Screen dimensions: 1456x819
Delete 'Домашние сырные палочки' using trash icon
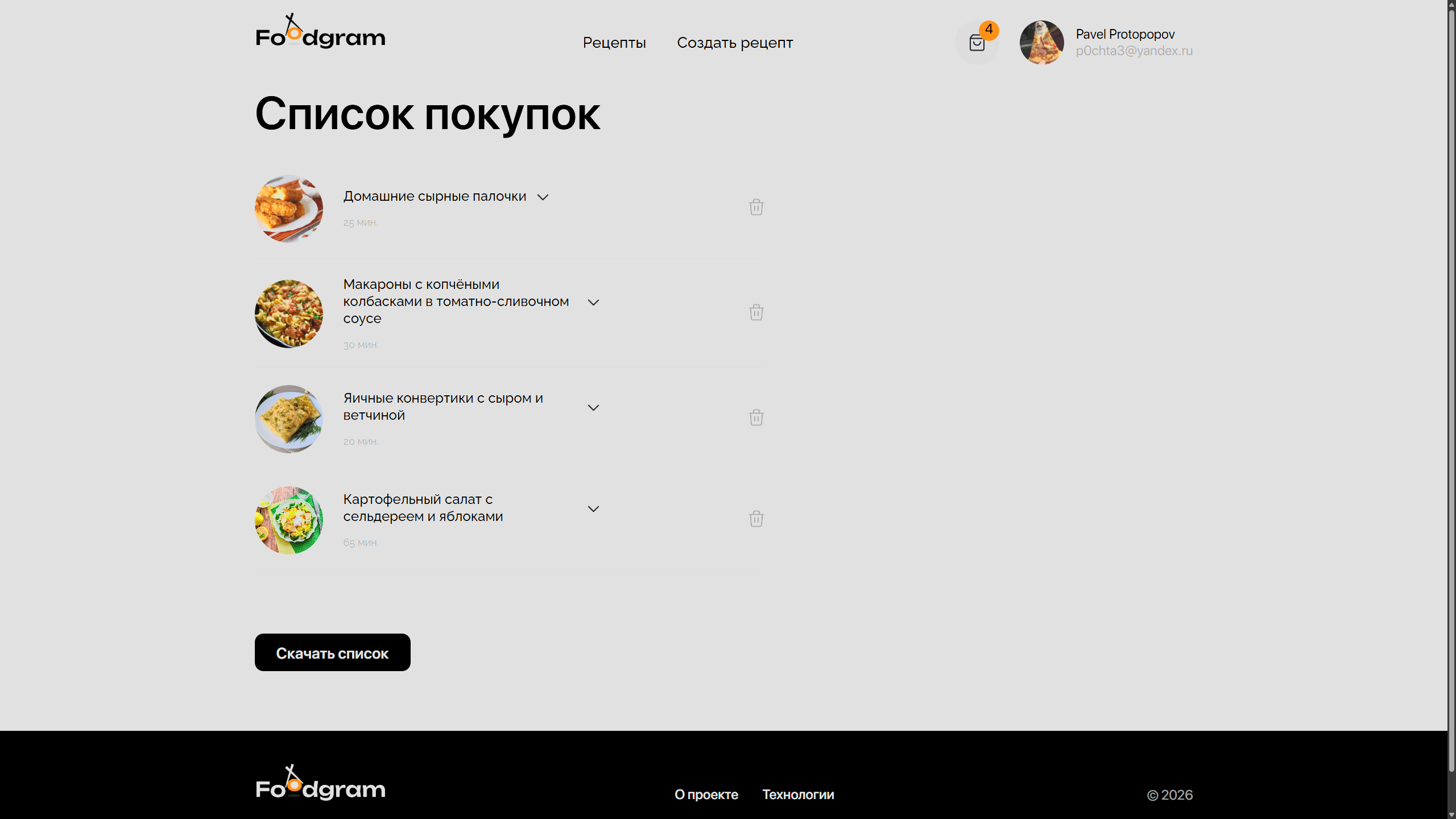click(756, 207)
